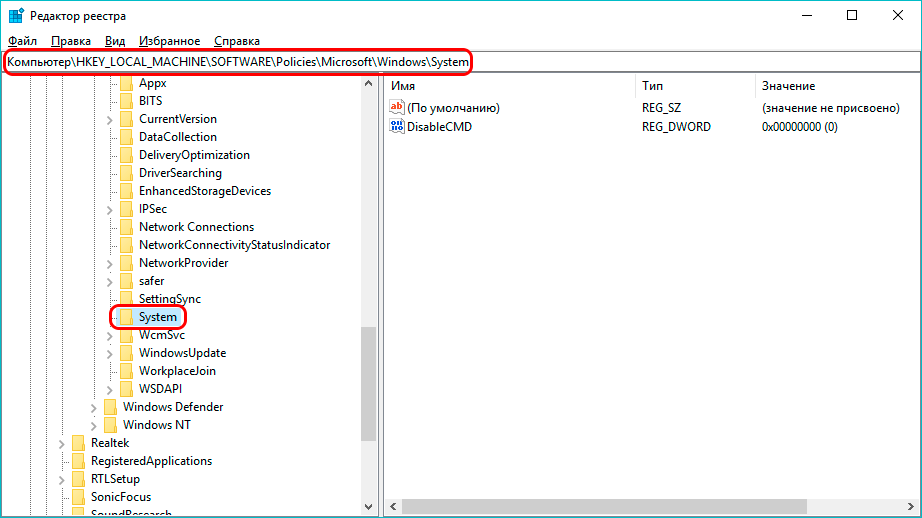922x518 pixels.
Task: Expand the WcmSvc key
Action: (x=109, y=336)
